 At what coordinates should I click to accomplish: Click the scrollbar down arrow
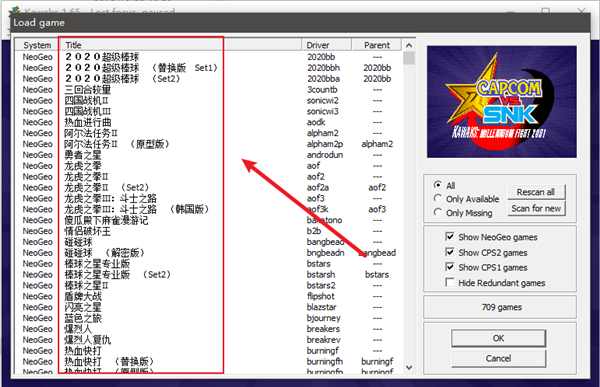409,367
